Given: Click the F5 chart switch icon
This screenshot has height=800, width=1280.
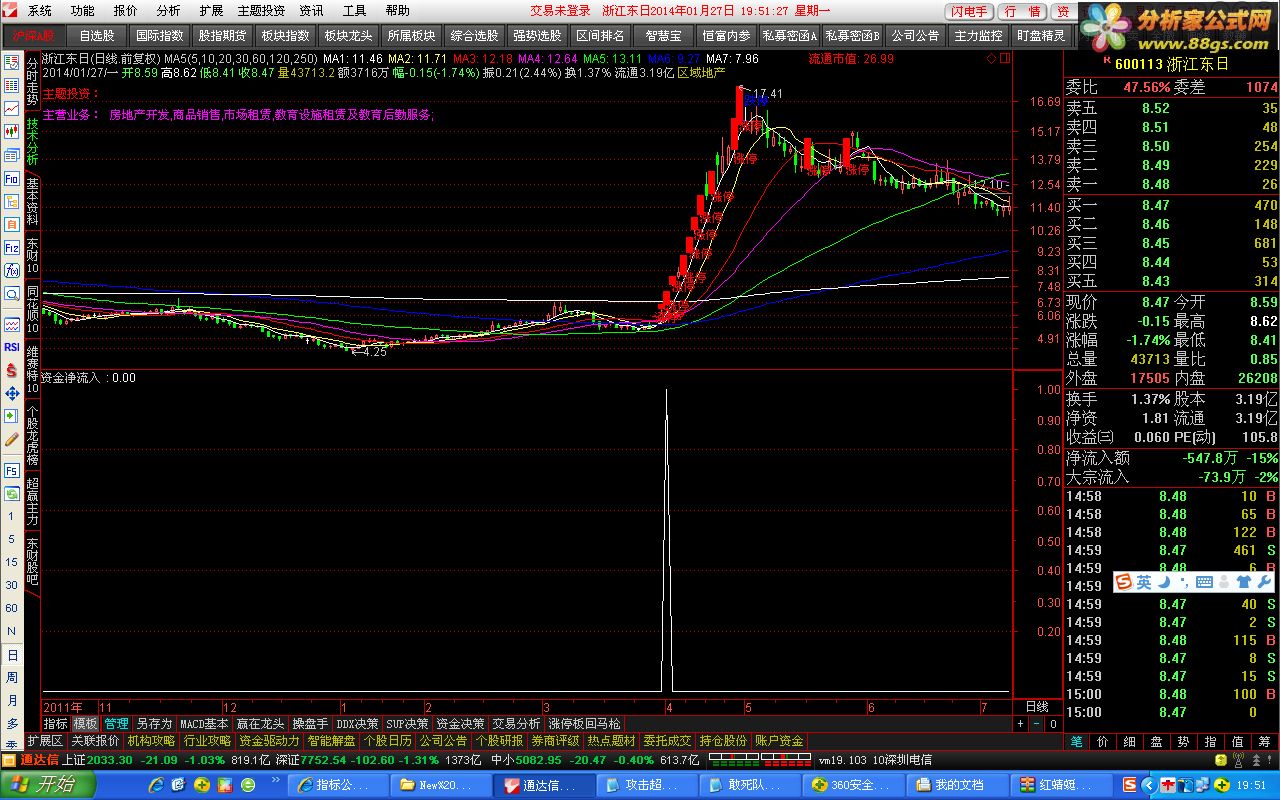Looking at the screenshot, I should [12, 470].
